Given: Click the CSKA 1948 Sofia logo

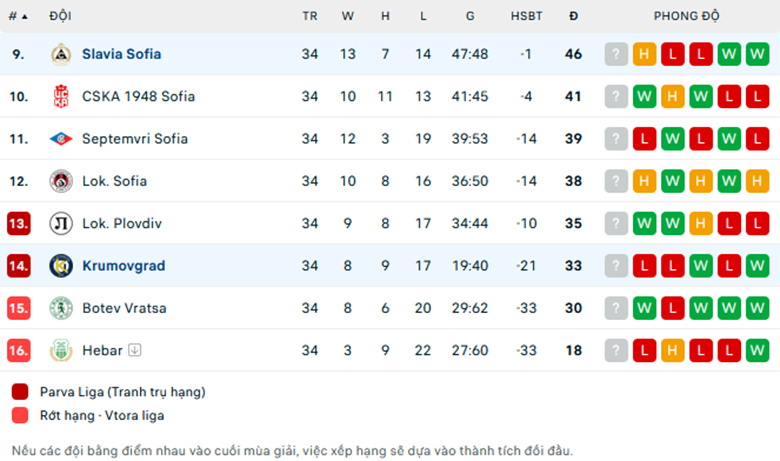Looking at the screenshot, I should point(61,96).
